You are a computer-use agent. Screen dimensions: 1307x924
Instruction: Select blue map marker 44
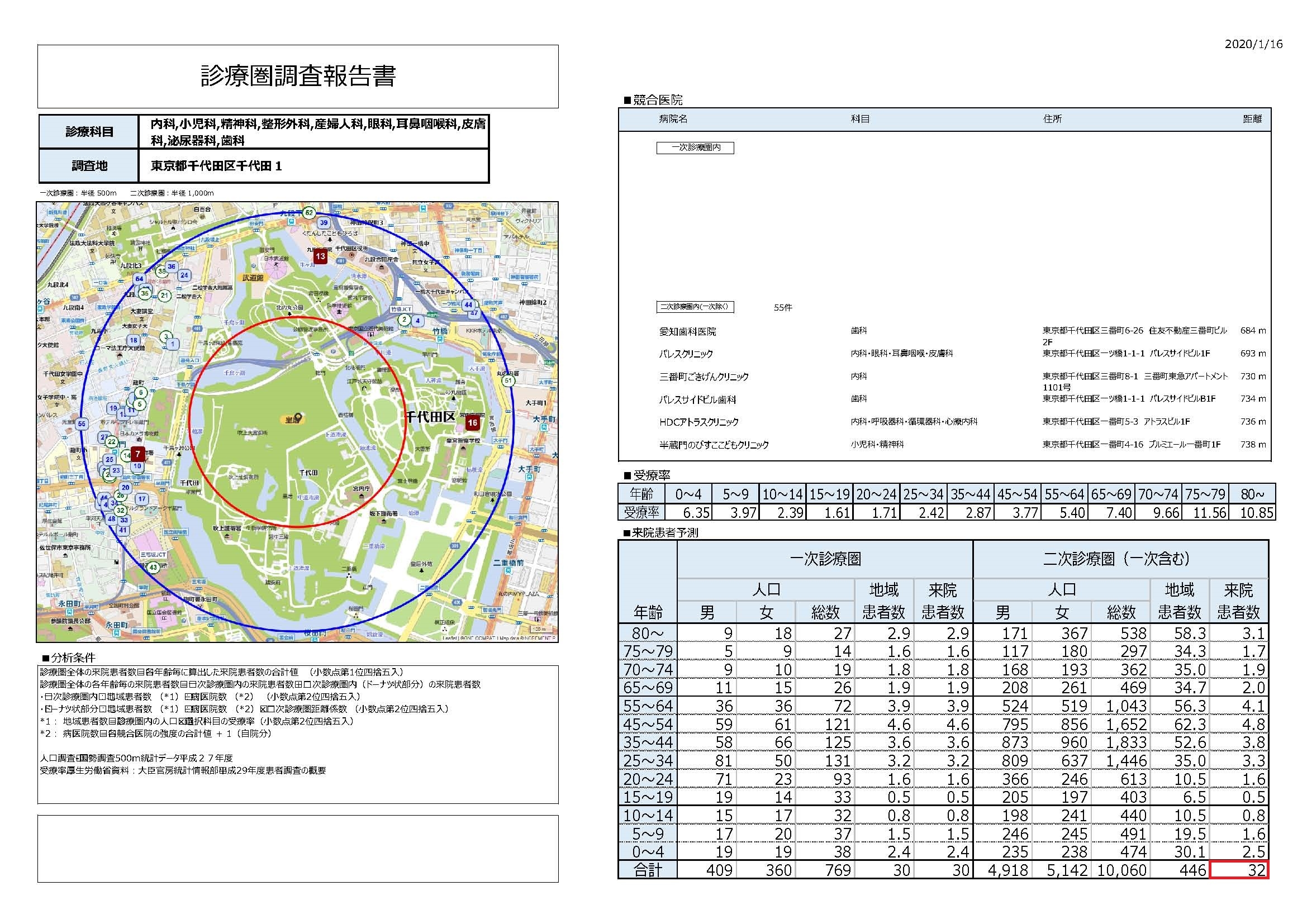click(468, 304)
